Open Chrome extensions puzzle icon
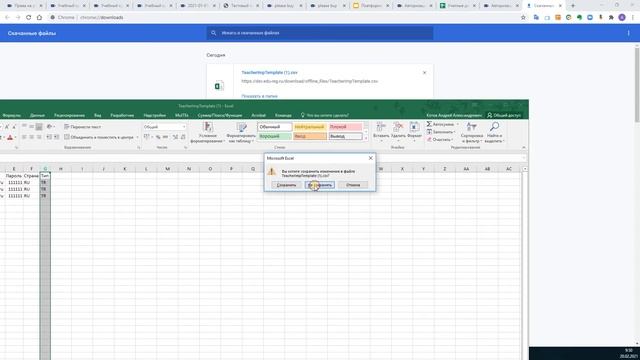640x360 pixels. pyautogui.click(x=611, y=18)
